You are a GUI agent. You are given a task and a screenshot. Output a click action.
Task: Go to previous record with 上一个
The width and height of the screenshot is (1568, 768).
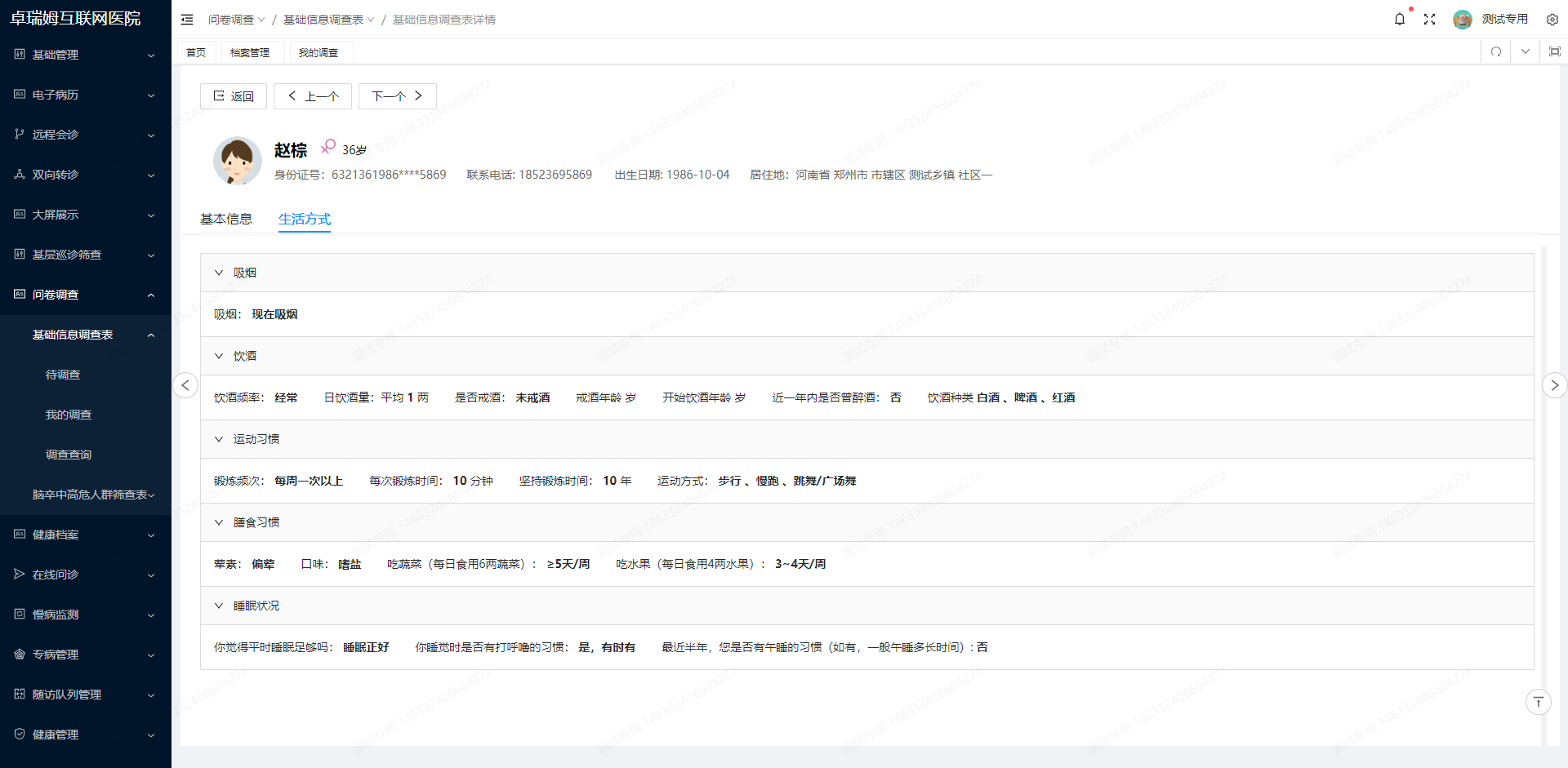(x=313, y=96)
